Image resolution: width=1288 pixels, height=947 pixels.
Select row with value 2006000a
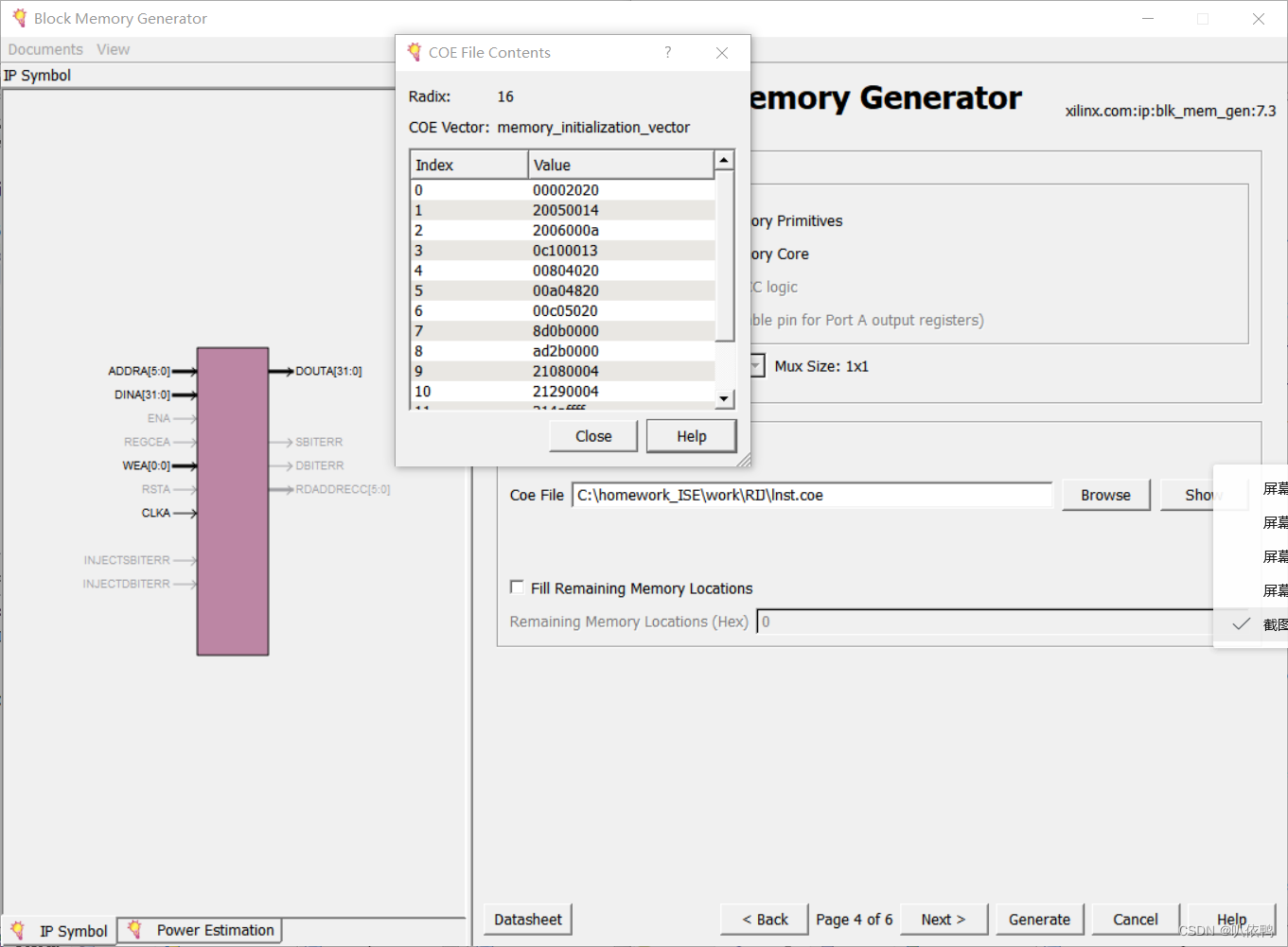click(563, 230)
